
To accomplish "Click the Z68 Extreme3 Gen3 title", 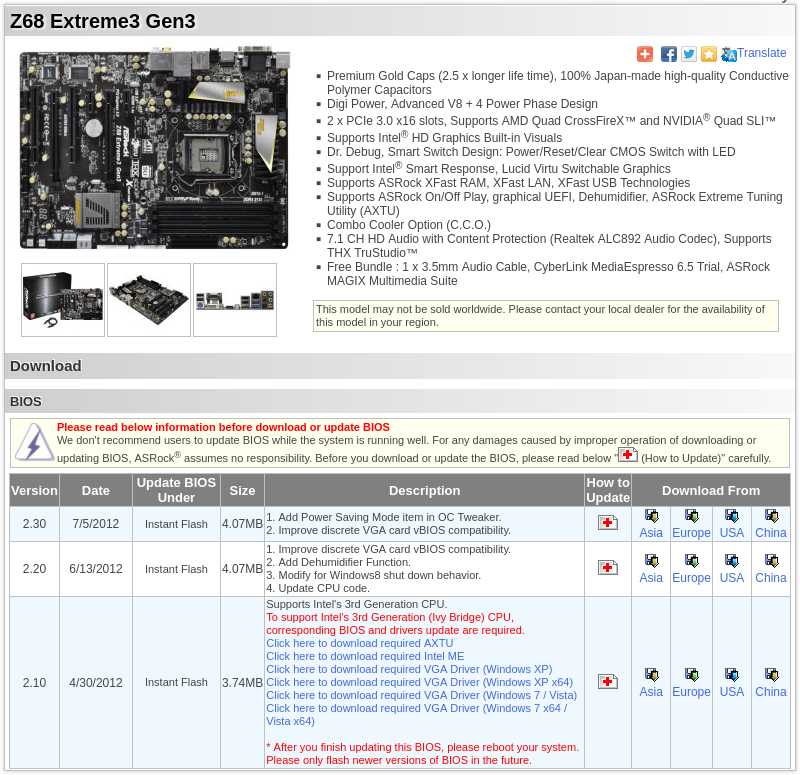I will (103, 21).
